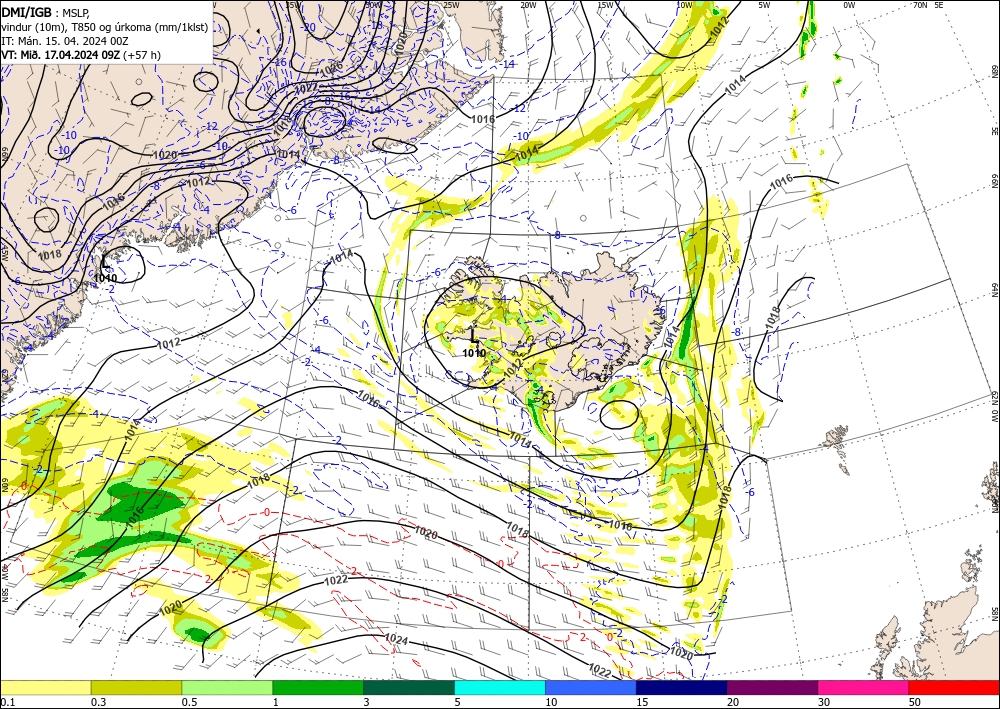1000x709 pixels.
Task: Select the light green 0.5–1 legend swatch
Action: tap(227, 687)
